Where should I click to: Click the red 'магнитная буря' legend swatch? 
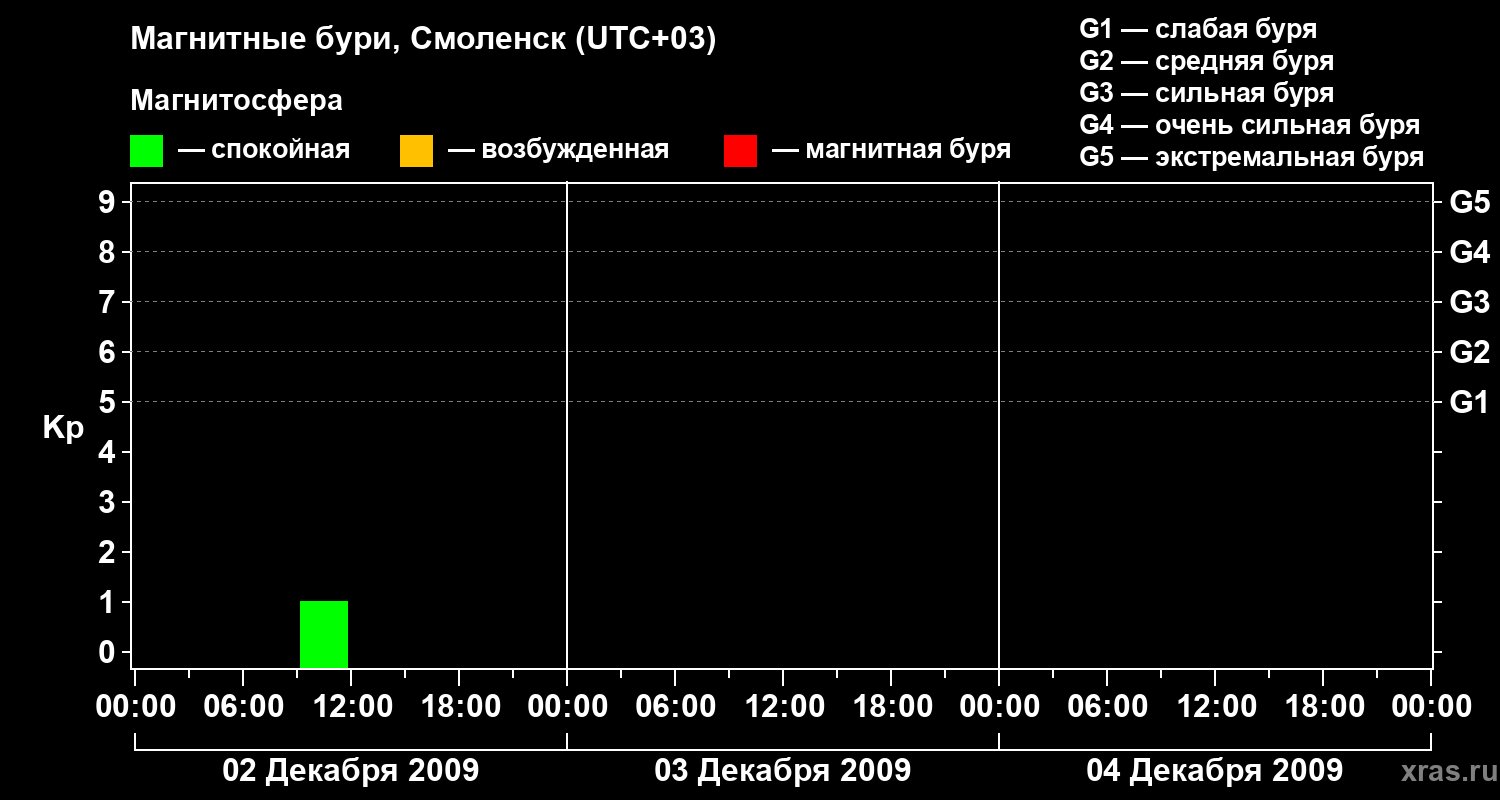point(740,151)
